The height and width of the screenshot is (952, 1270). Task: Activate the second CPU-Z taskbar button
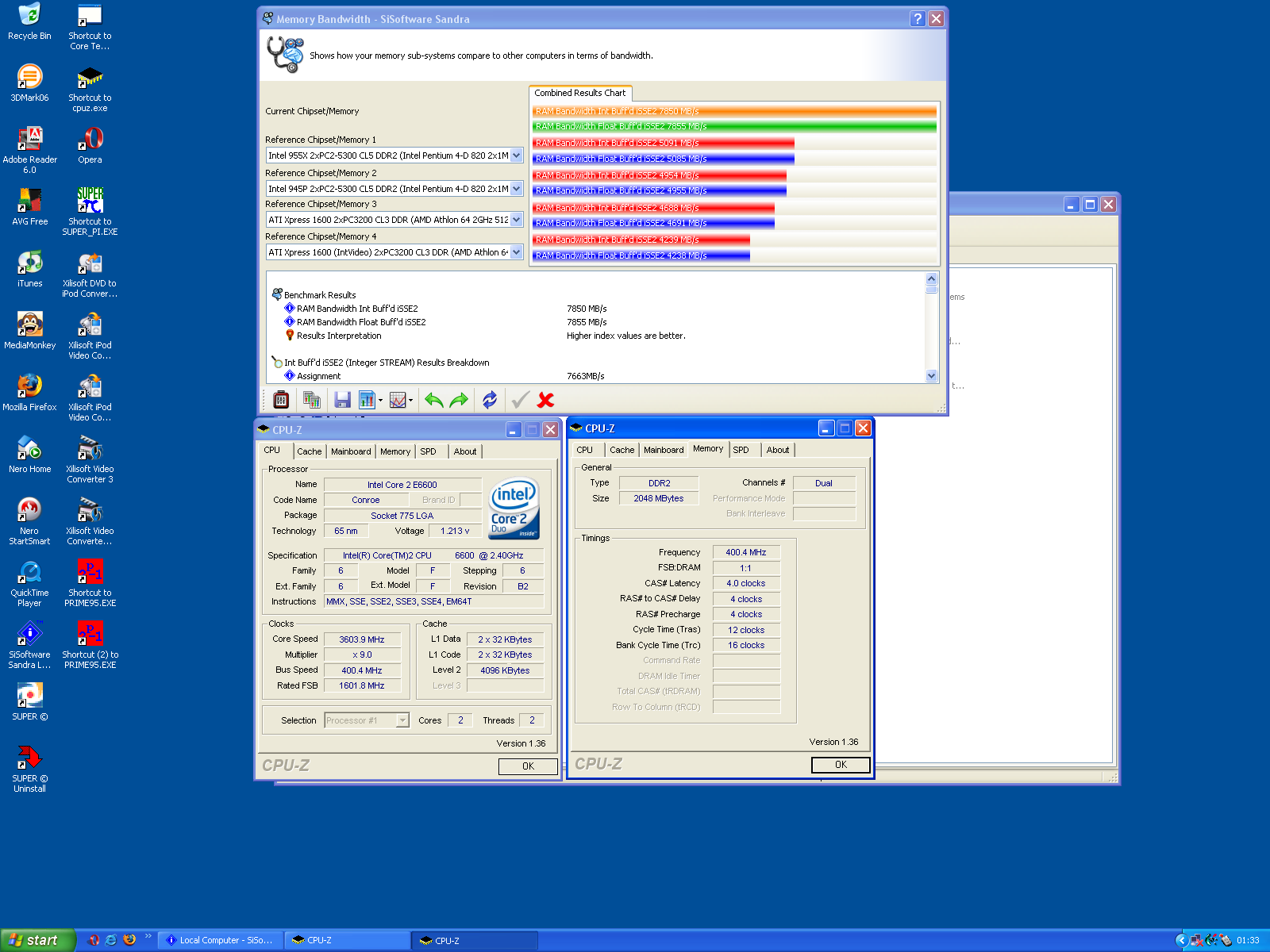coord(475,941)
